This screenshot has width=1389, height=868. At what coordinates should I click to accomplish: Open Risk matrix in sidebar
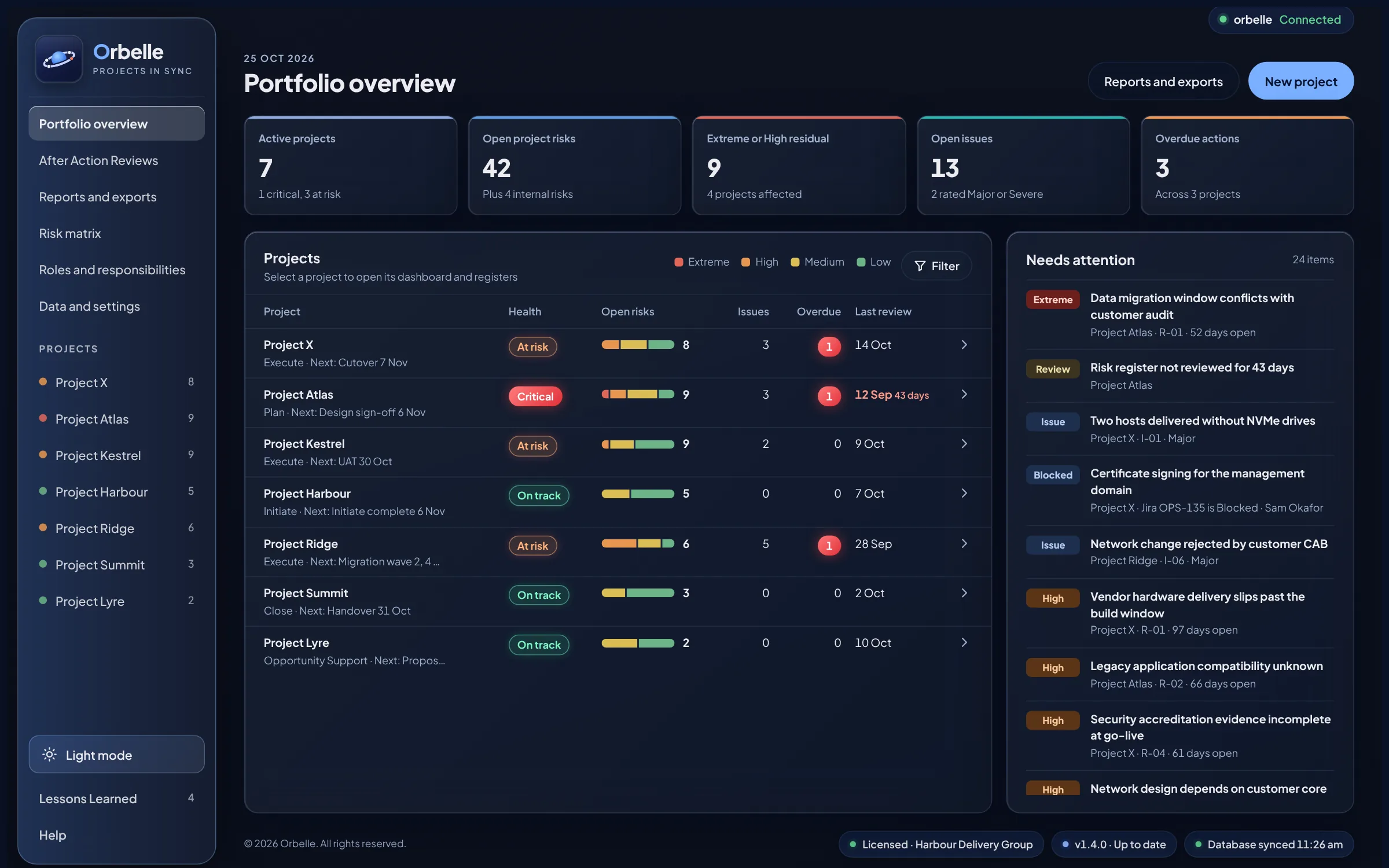pos(116,233)
